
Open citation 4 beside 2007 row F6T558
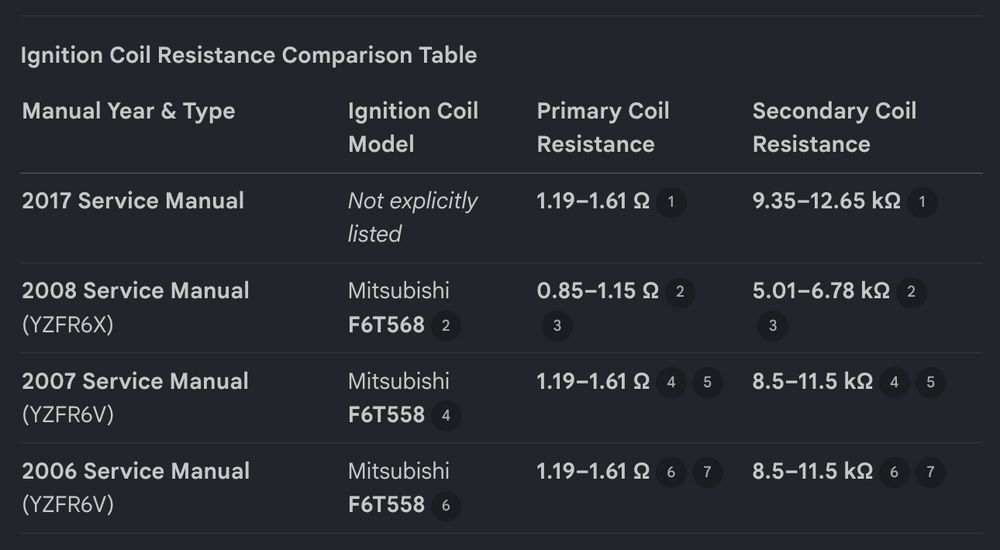coord(446,416)
